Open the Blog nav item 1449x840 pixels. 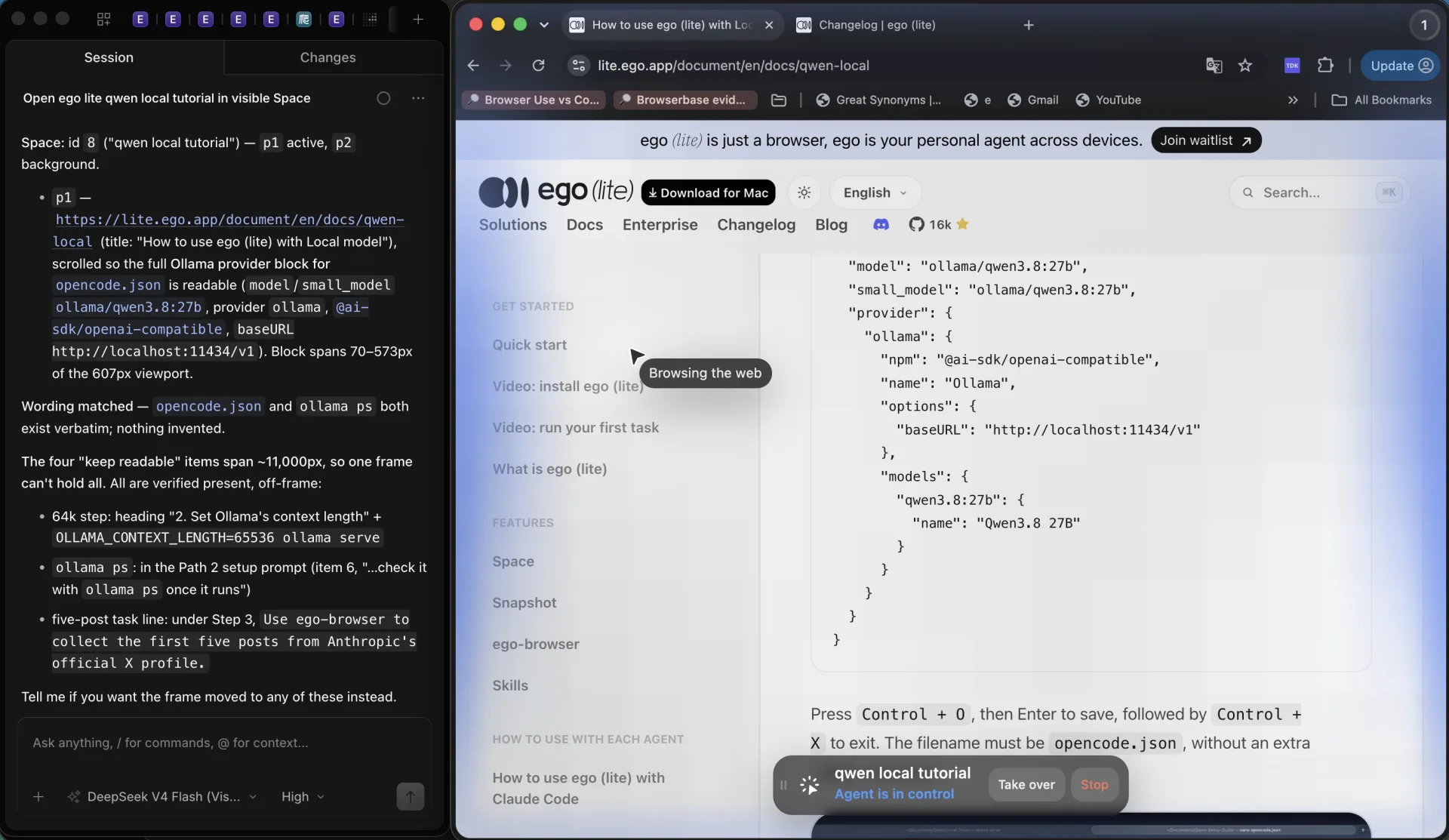tap(832, 225)
